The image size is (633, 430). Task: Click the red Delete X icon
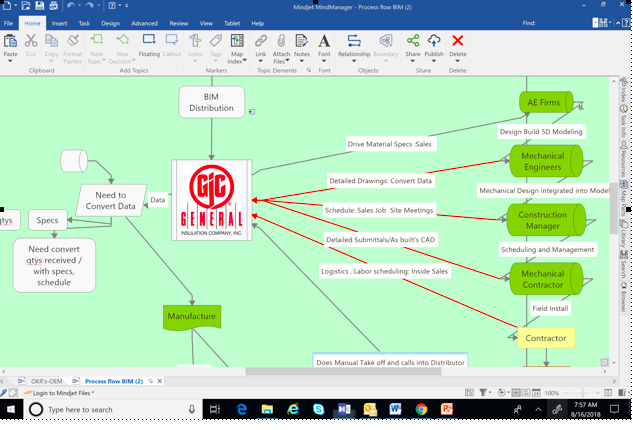[458, 41]
